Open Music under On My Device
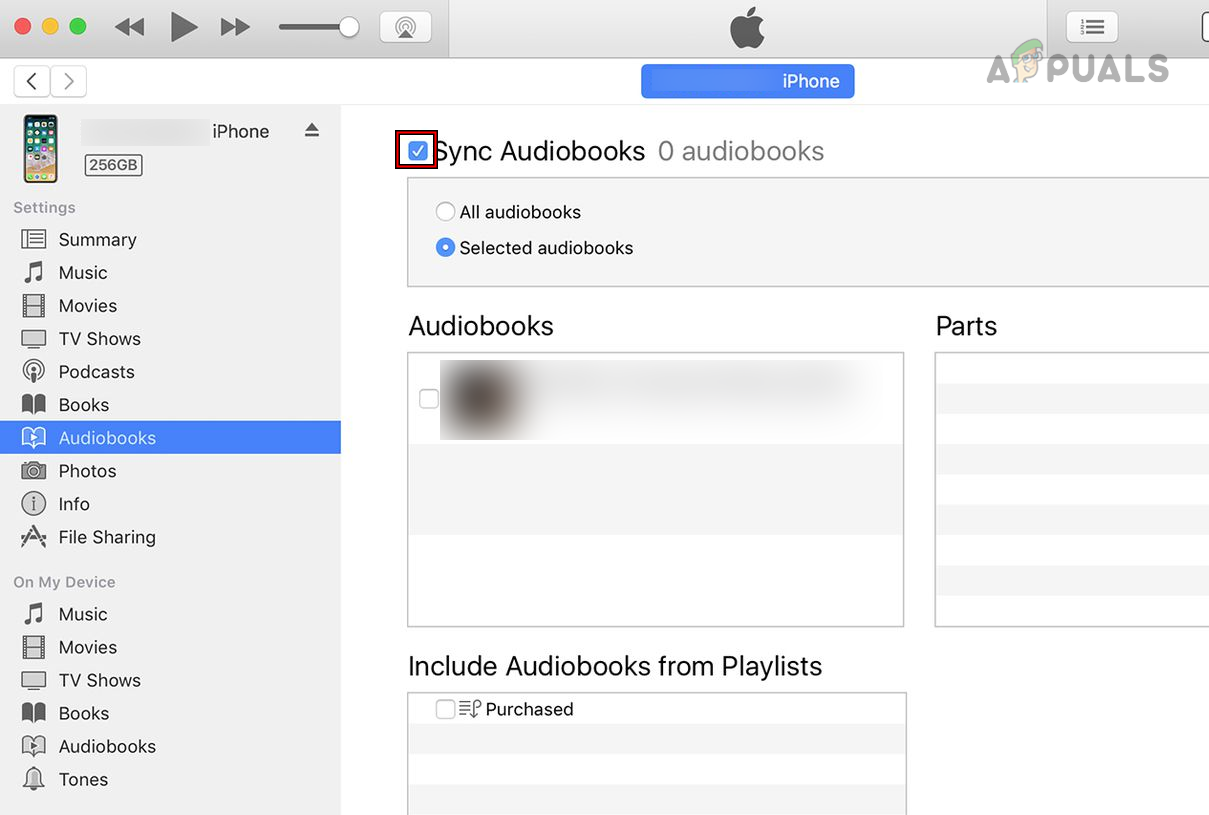This screenshot has height=815, width=1209. 84,613
